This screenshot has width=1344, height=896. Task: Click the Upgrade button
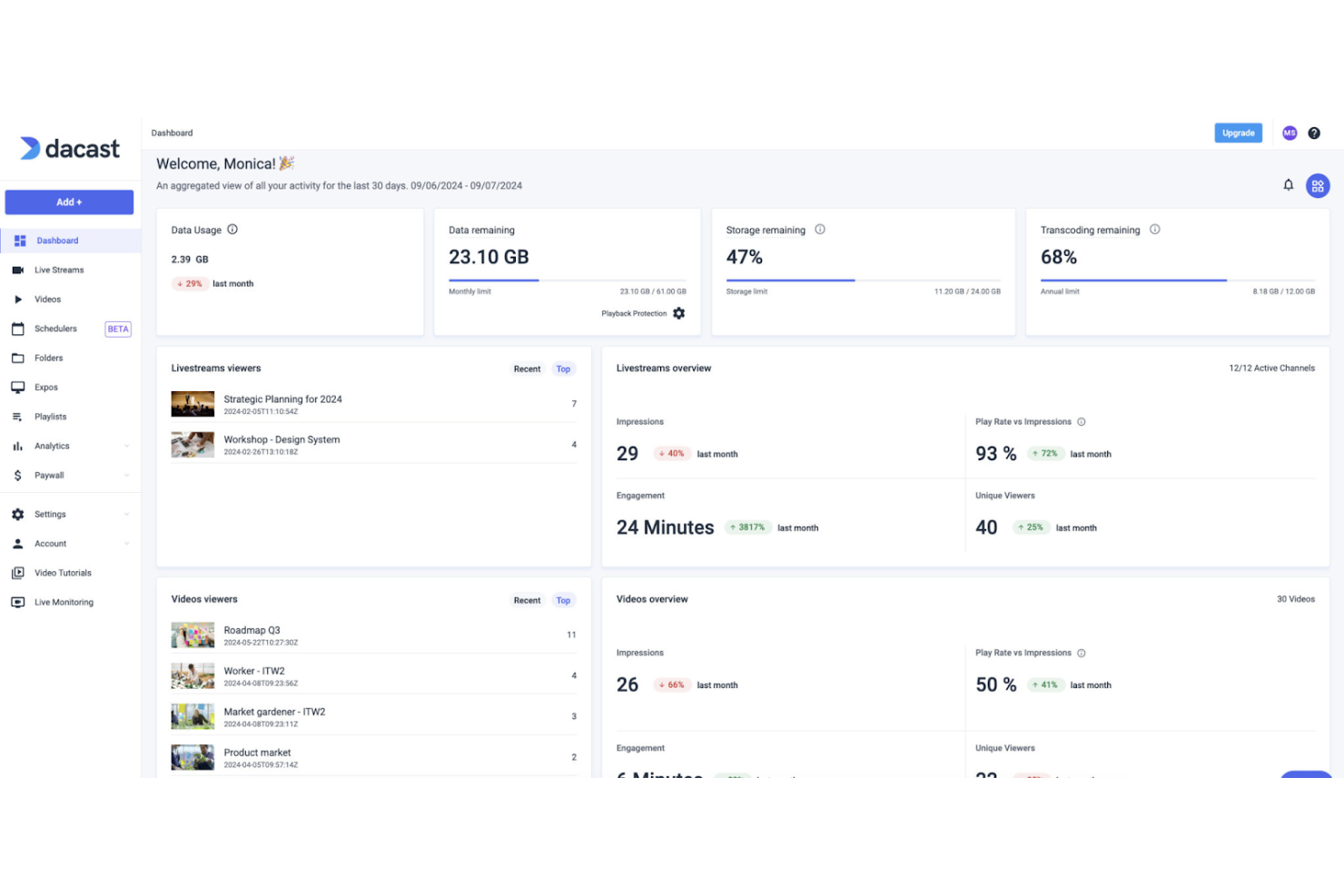1238,133
